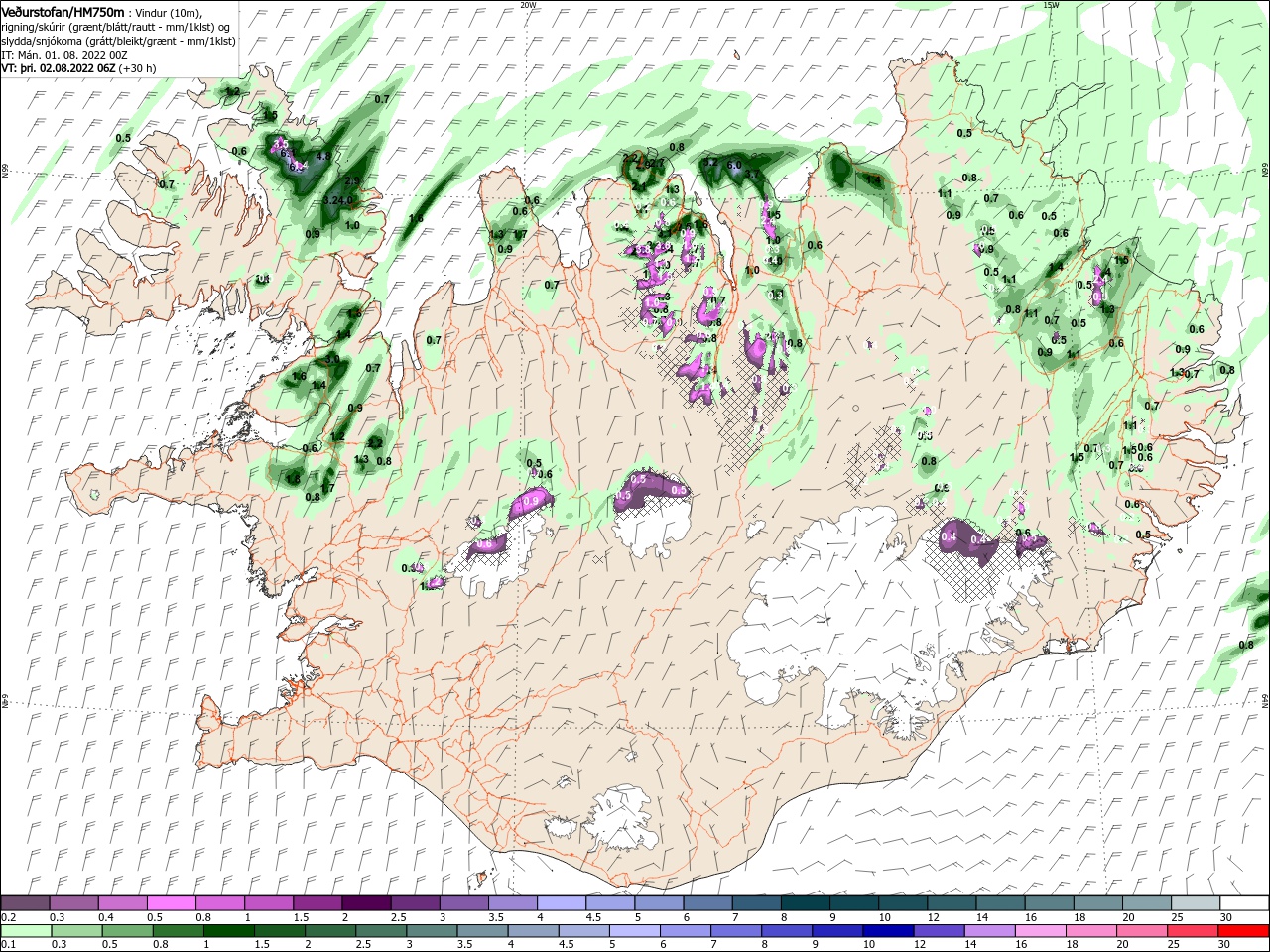Pick the gray-purple 0.2–0.3 swatch in the top legend row
Viewport: 1270px width, 952px height.
coord(25,903)
